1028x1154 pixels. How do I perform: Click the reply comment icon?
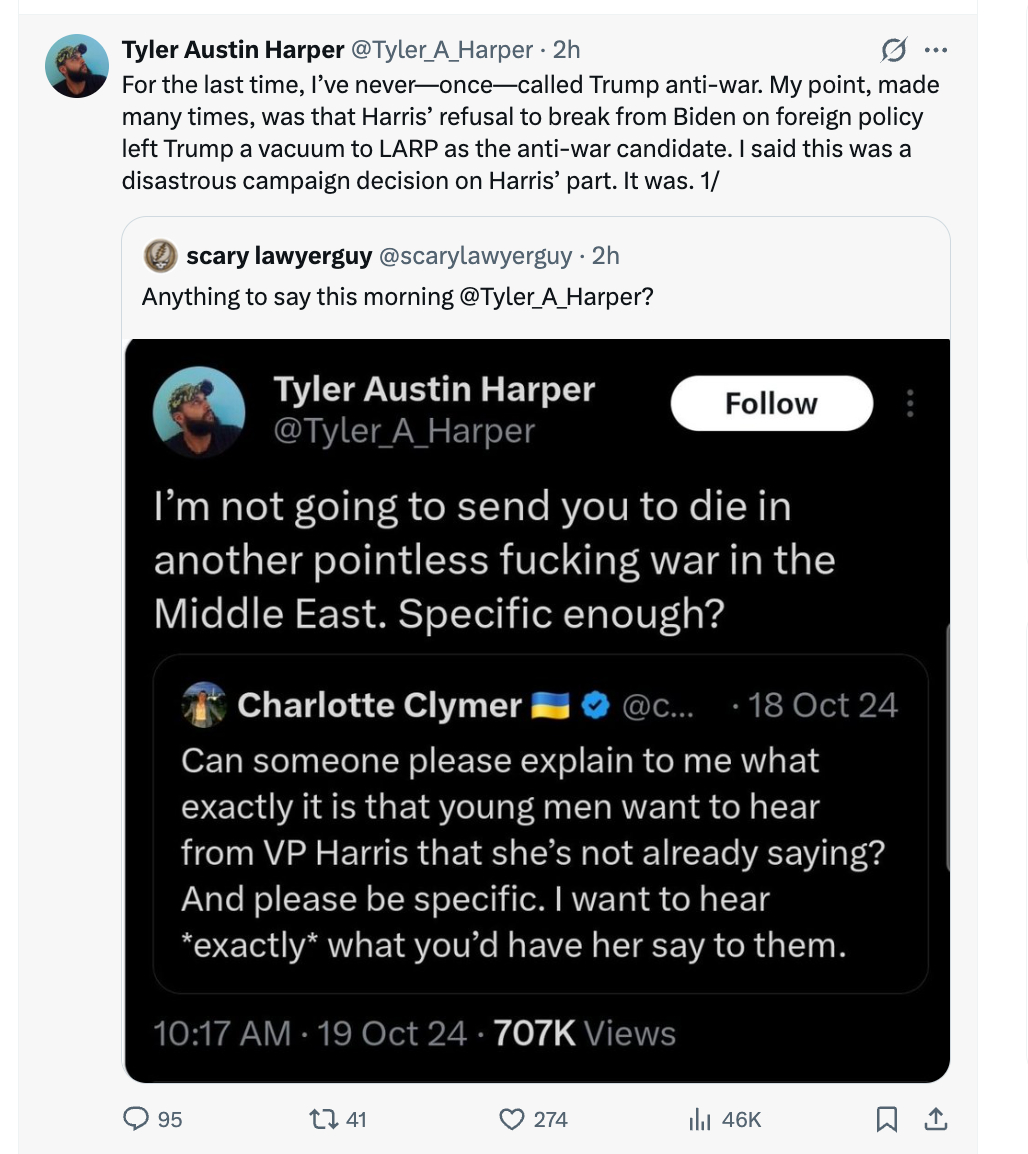[x=136, y=1119]
